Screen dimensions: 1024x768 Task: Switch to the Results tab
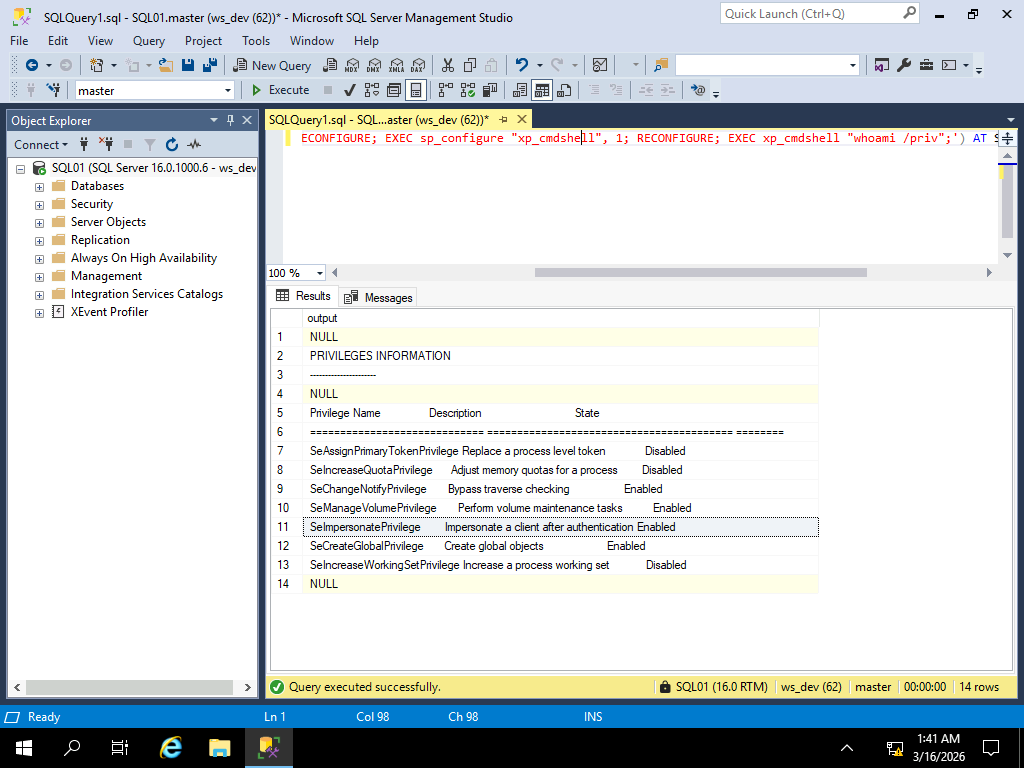[304, 296]
